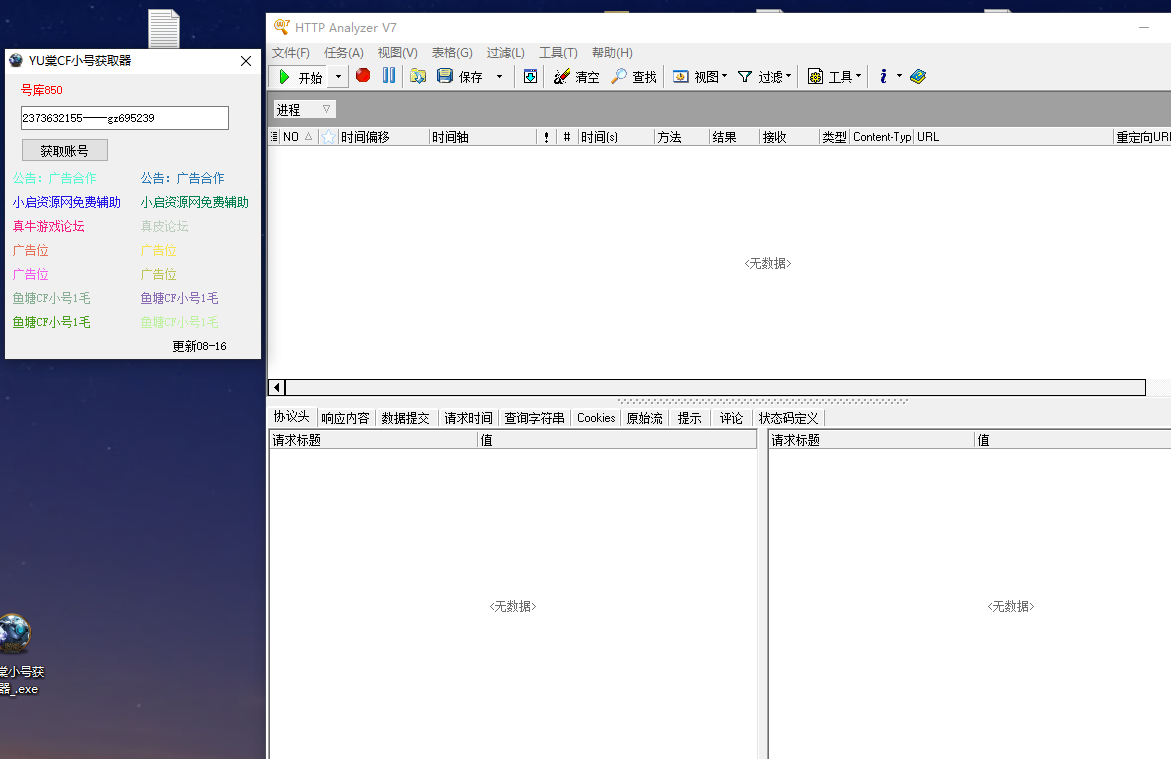Click the 获取账号 button
Image resolution: width=1171 pixels, height=759 pixels.
pos(65,150)
